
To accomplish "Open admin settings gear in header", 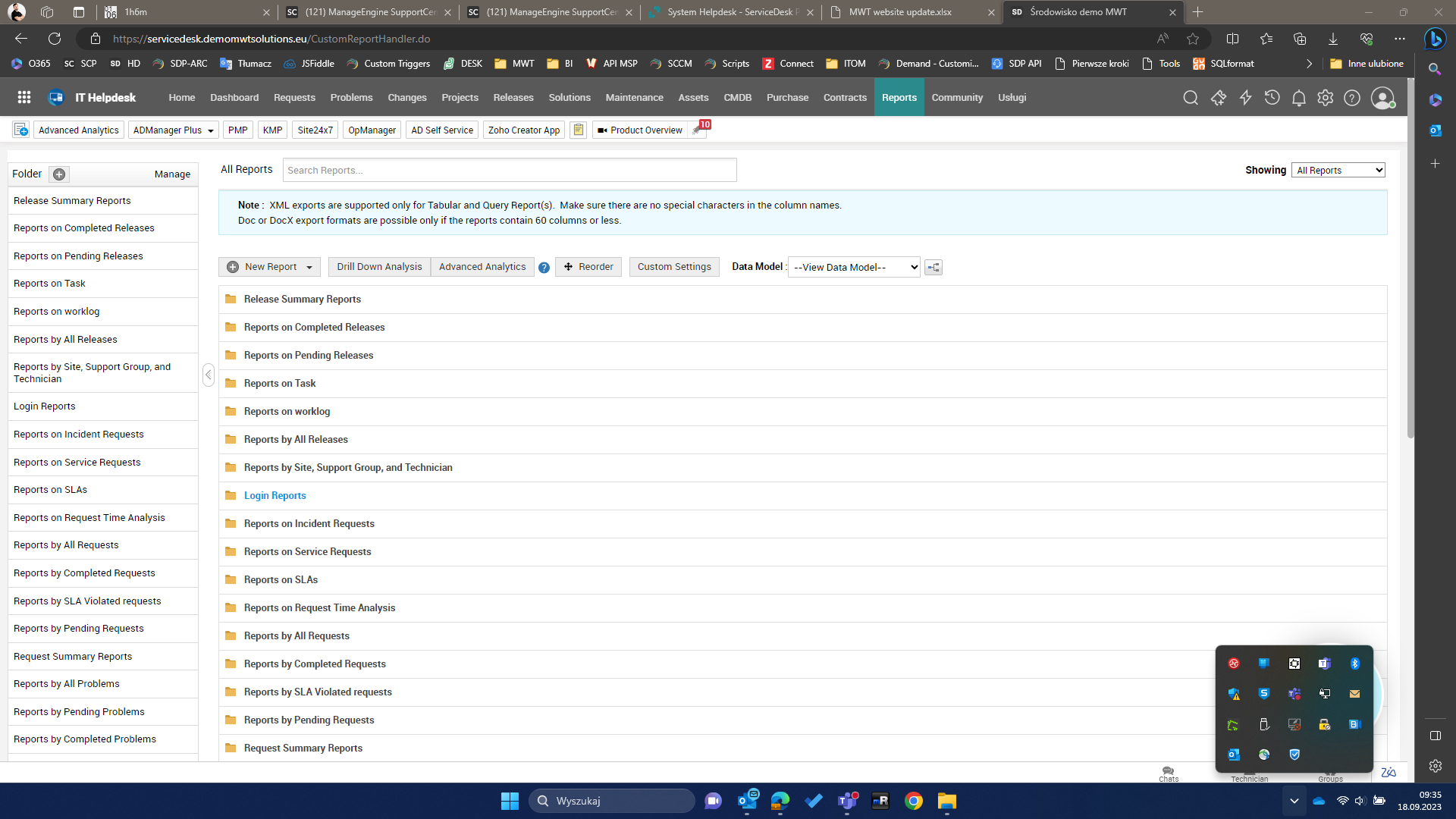I will 1325,98.
